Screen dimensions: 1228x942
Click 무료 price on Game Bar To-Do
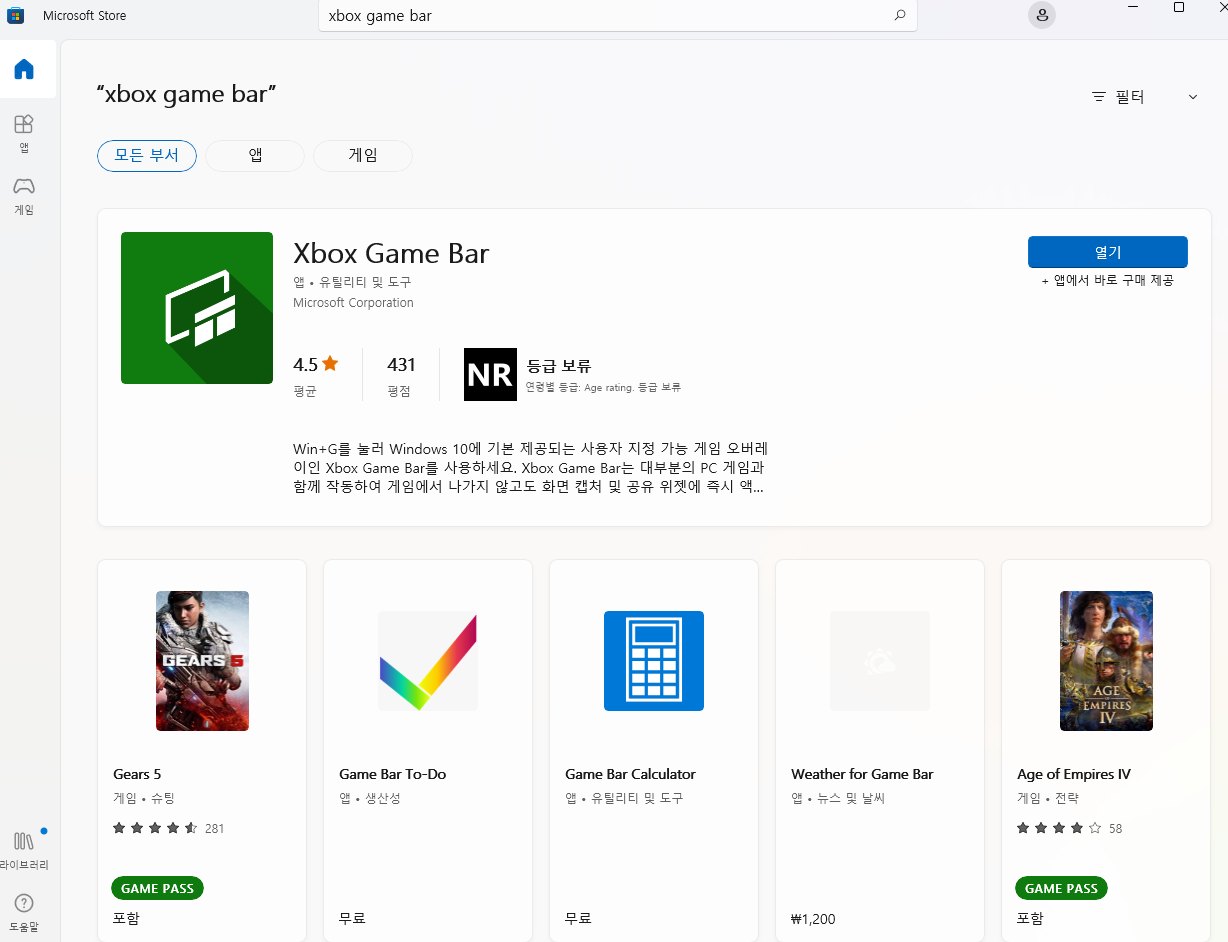(352, 919)
